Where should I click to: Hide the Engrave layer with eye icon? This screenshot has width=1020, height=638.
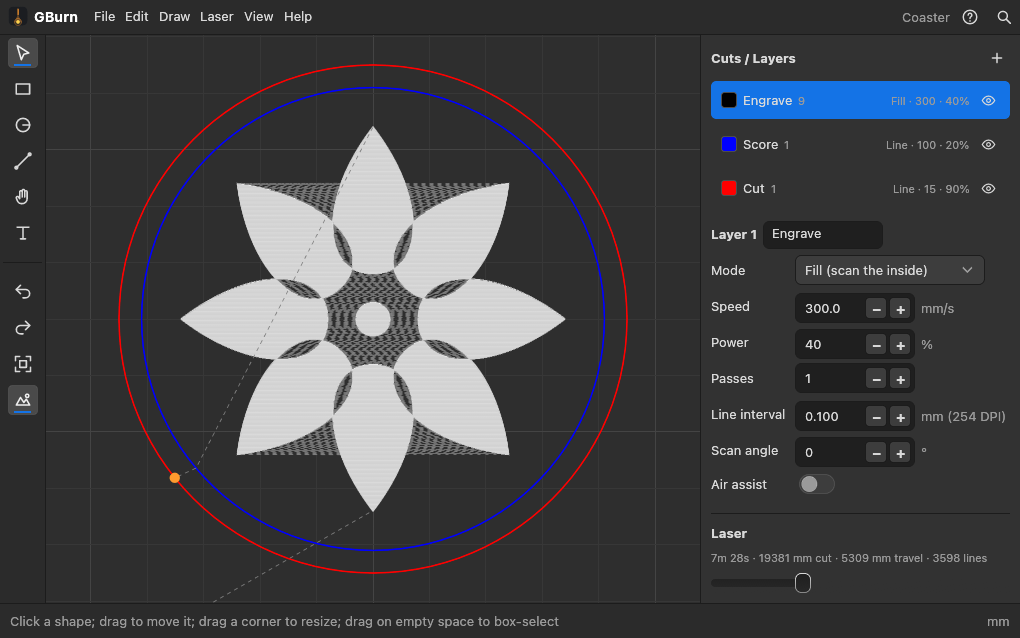click(988, 101)
